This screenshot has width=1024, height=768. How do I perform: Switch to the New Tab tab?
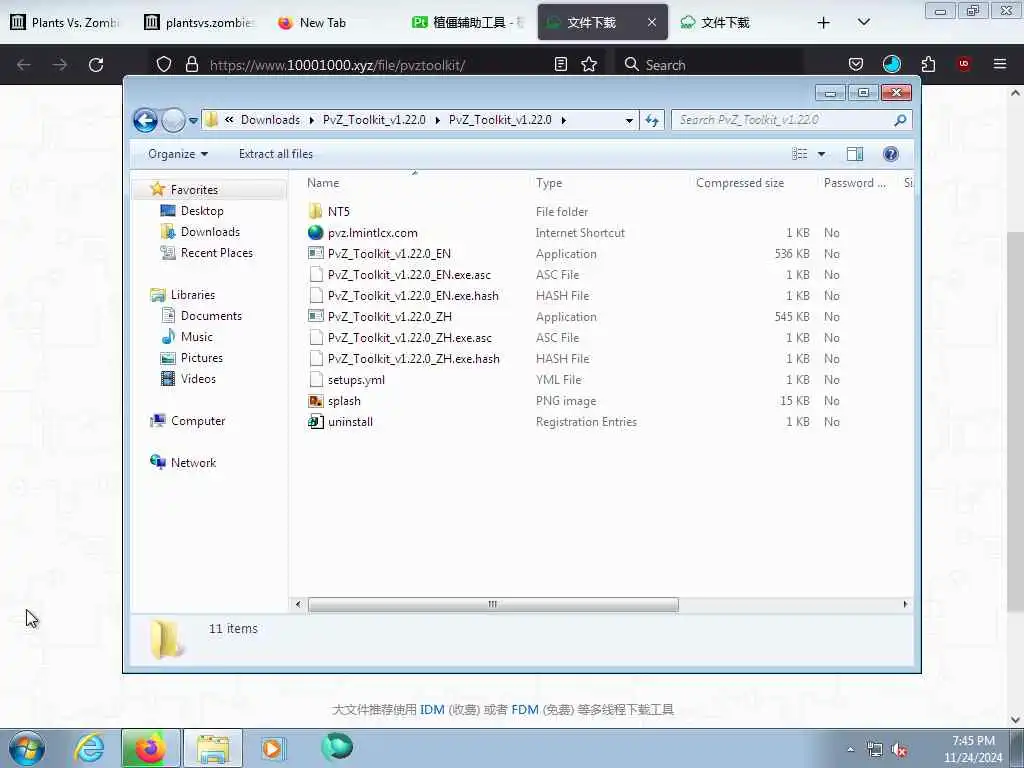click(312, 22)
